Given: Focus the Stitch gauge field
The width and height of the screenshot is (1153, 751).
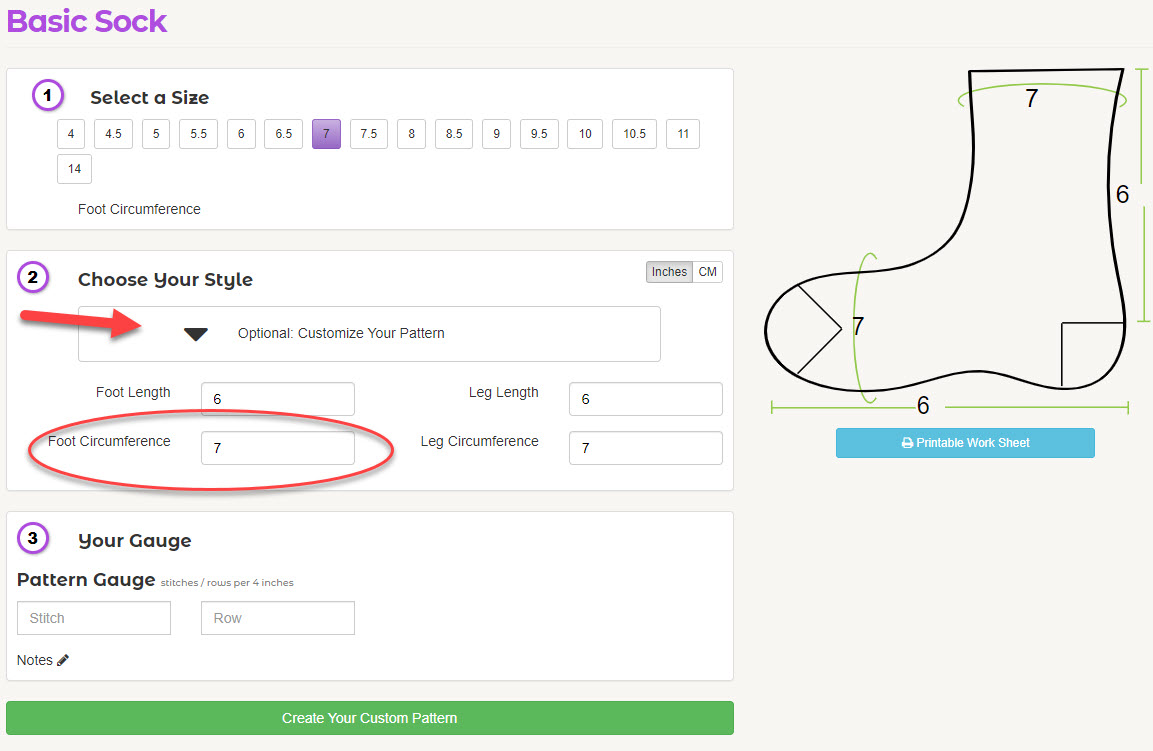Looking at the screenshot, I should tap(94, 618).
